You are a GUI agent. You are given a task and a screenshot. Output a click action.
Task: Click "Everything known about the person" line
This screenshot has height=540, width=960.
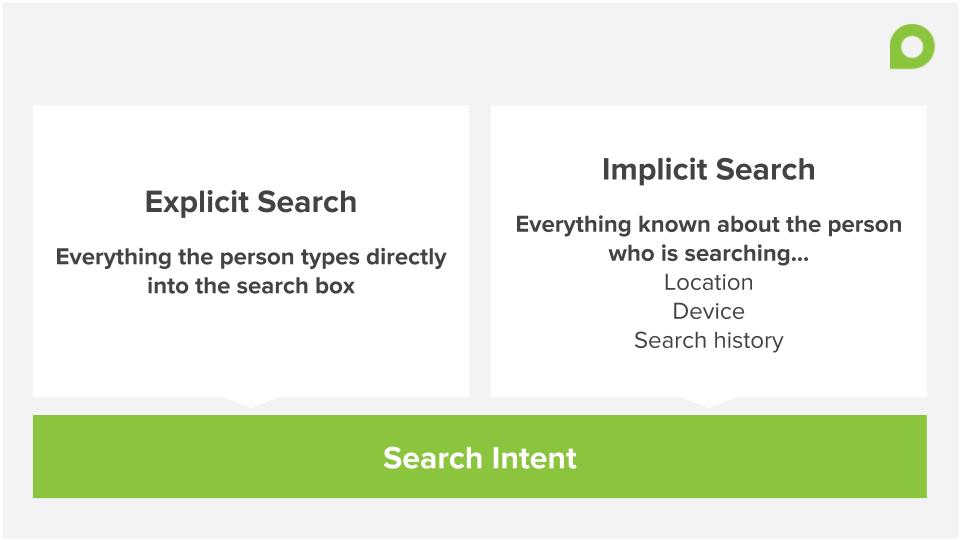tap(708, 225)
